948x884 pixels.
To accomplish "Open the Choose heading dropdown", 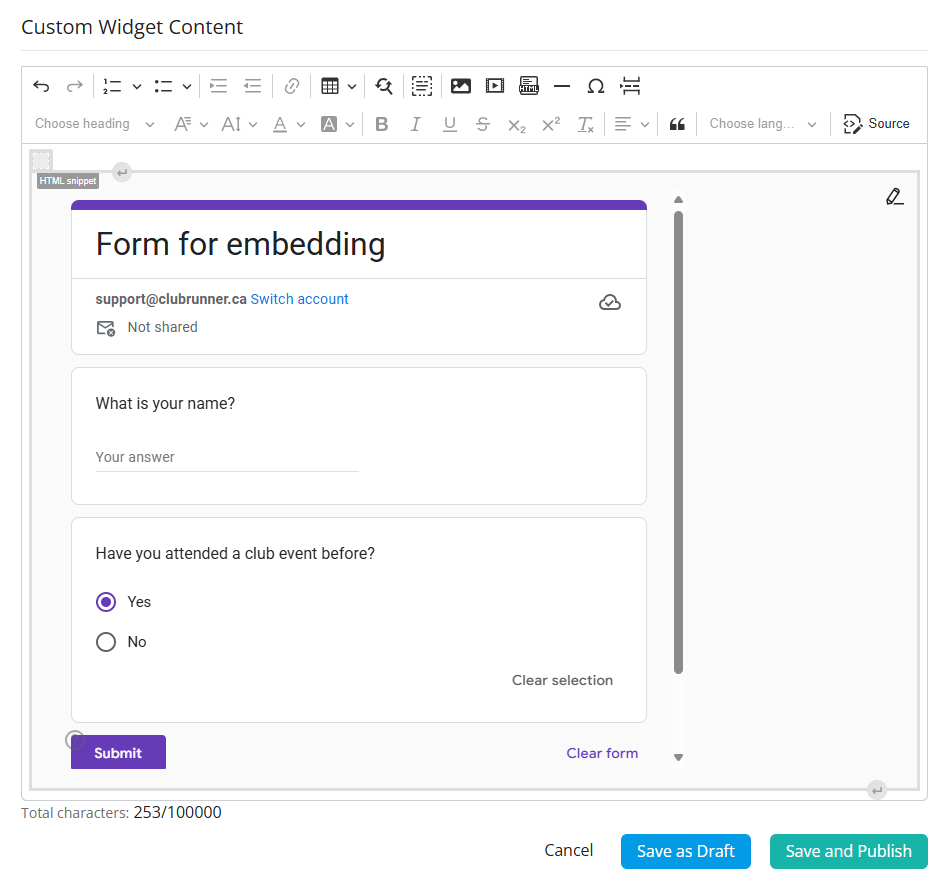I will (x=95, y=124).
